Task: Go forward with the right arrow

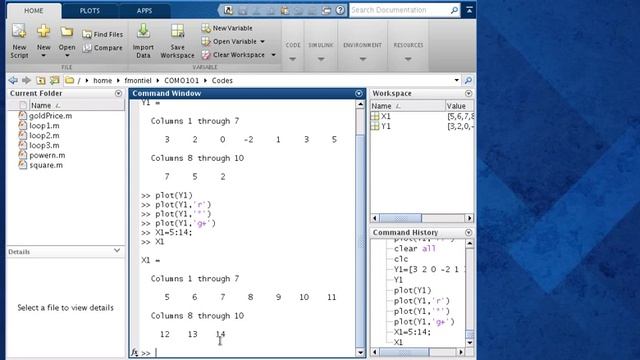Action: click(27, 80)
